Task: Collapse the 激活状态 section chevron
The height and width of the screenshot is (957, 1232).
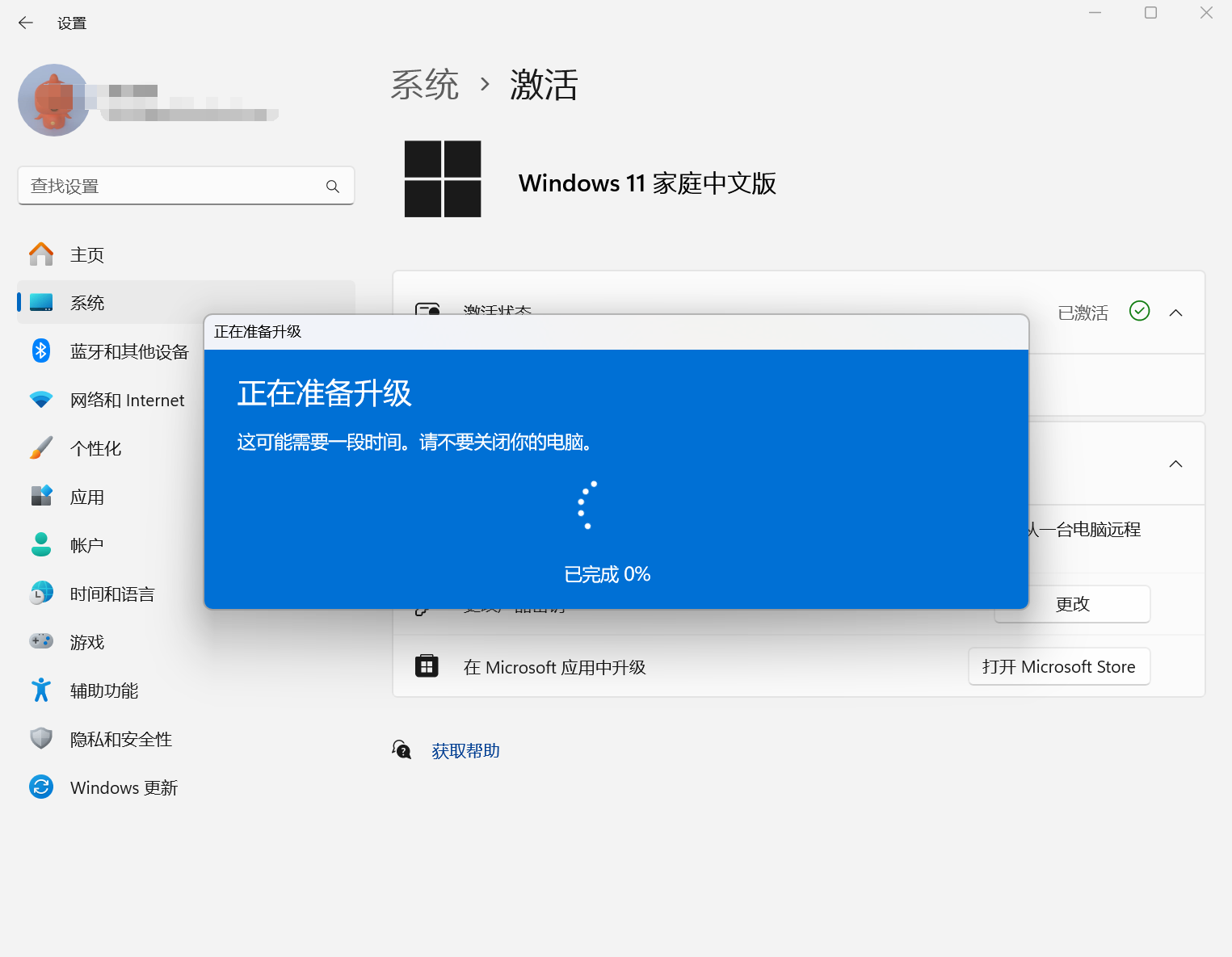Action: click(x=1175, y=313)
